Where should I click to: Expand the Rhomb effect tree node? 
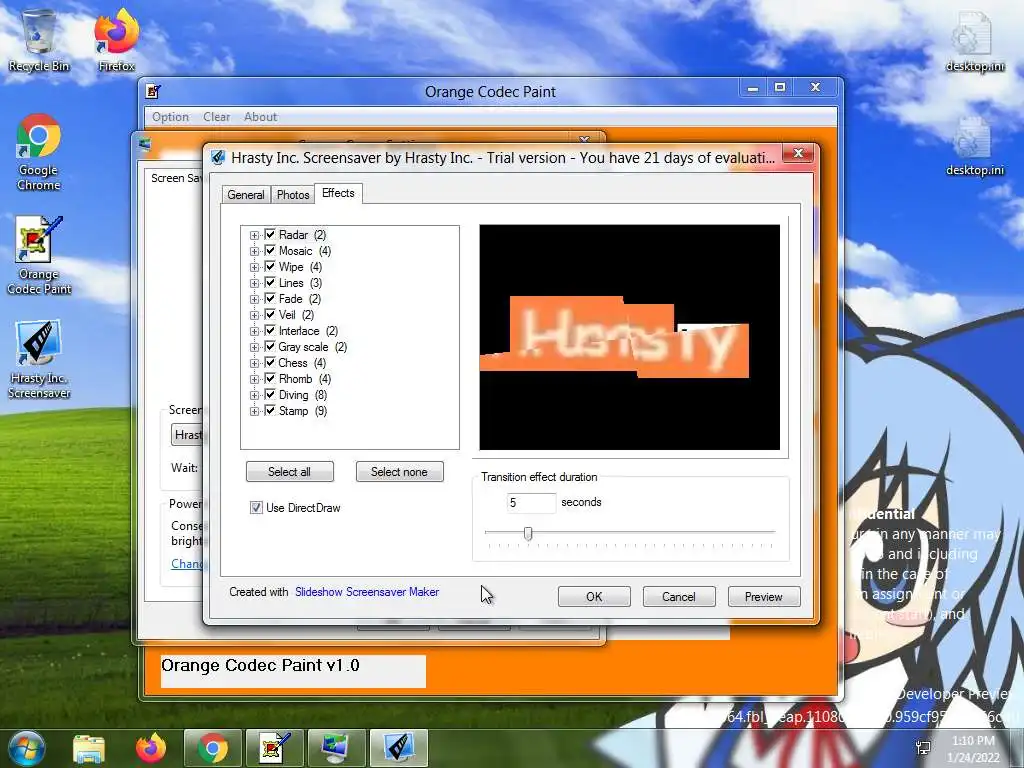(254, 379)
